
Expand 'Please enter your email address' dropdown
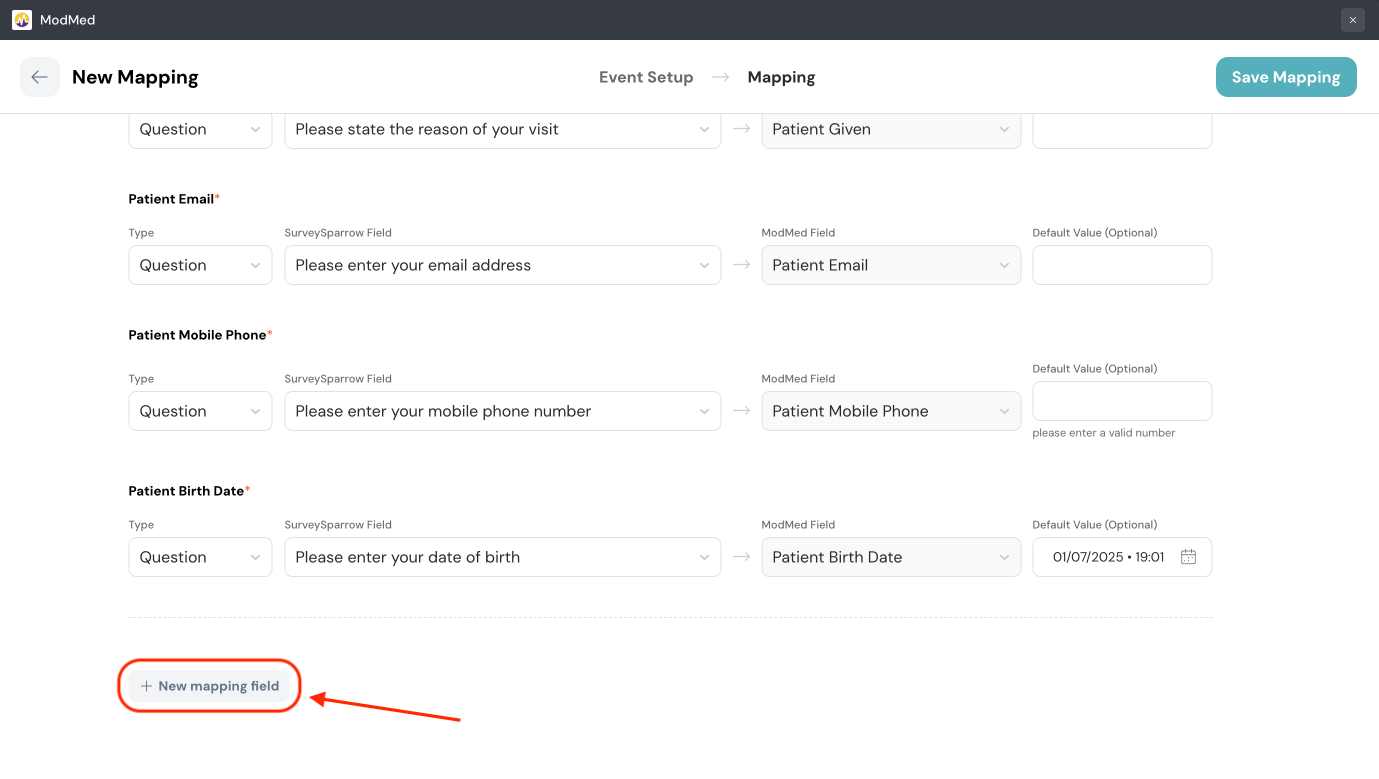coord(502,265)
